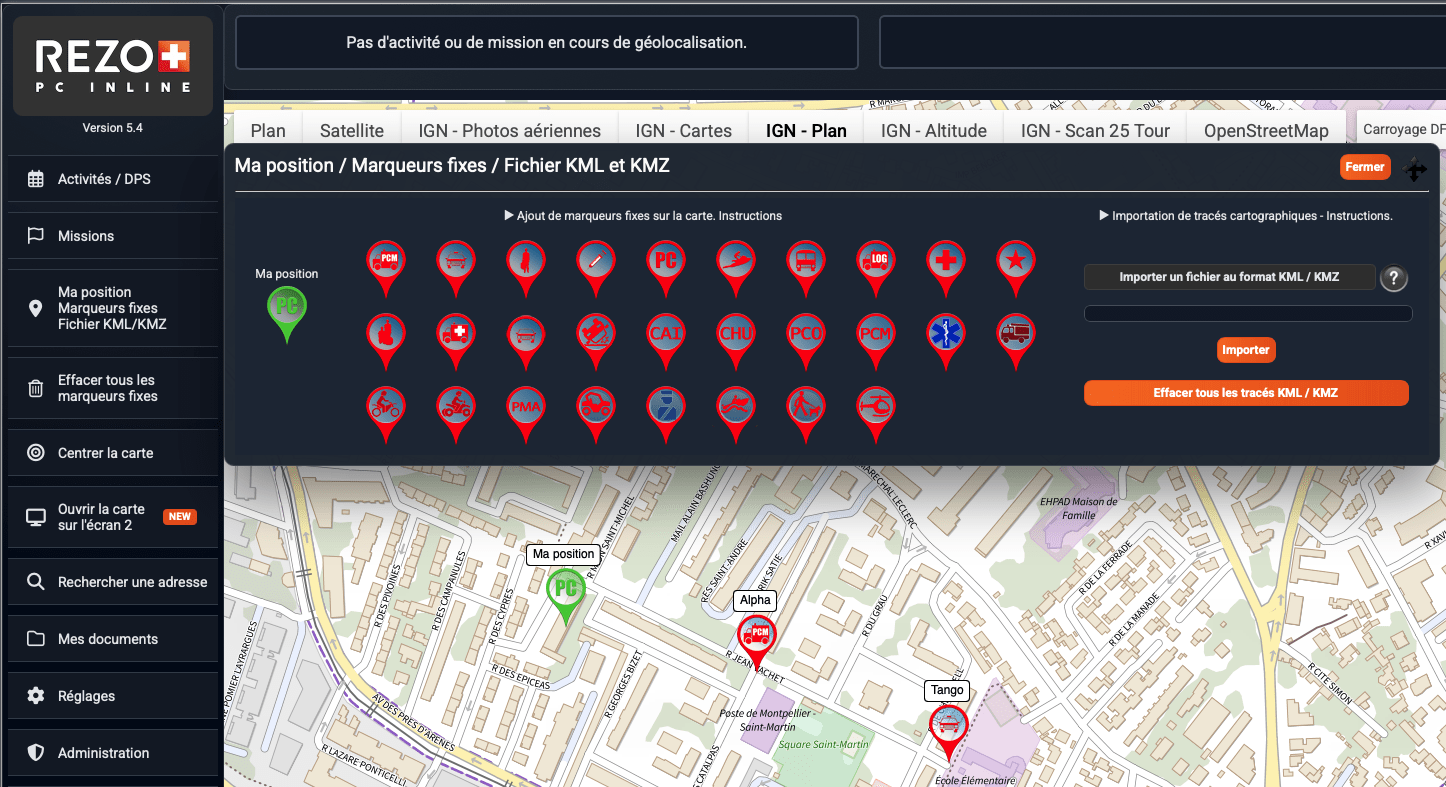Click the 'Ma position' label on map
Viewport: 1446px width, 787px height.
click(x=563, y=554)
